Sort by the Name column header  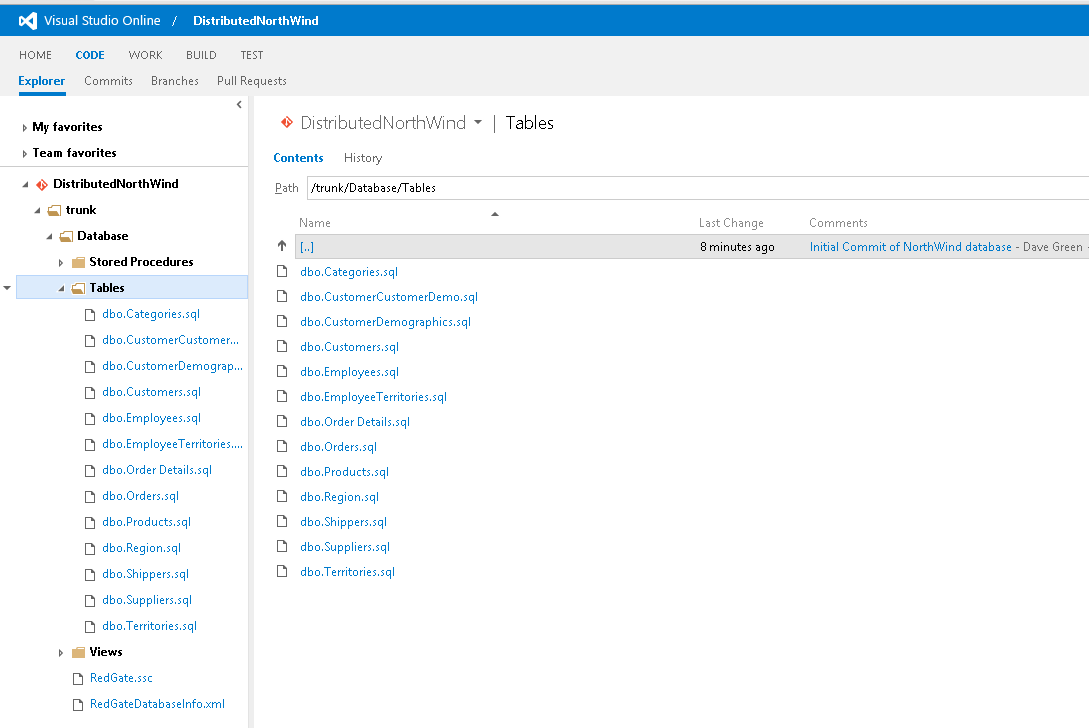(315, 223)
